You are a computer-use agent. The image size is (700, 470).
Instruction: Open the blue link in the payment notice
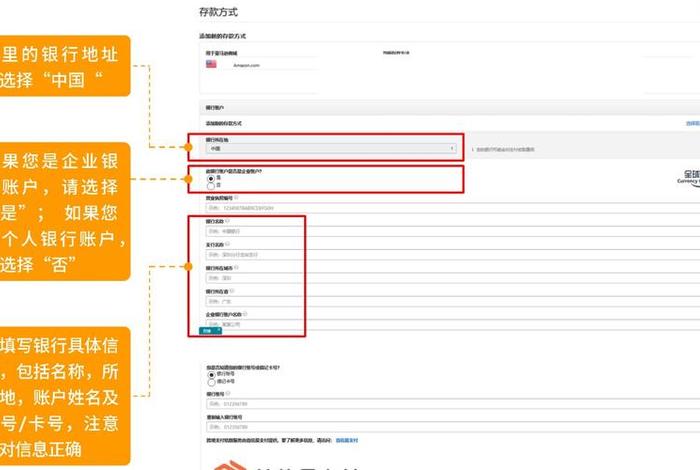coord(346,439)
